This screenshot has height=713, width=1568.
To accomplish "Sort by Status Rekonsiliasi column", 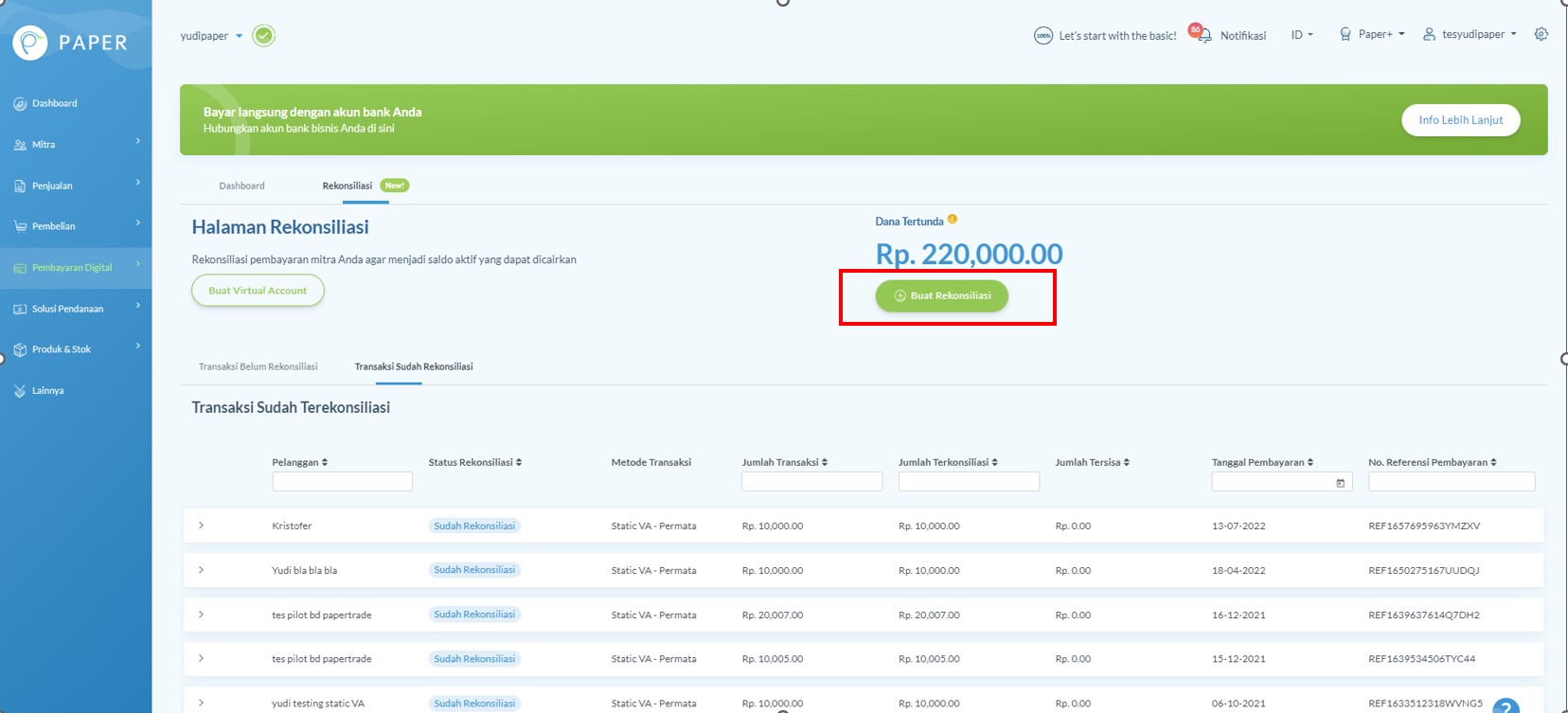I will (x=519, y=462).
